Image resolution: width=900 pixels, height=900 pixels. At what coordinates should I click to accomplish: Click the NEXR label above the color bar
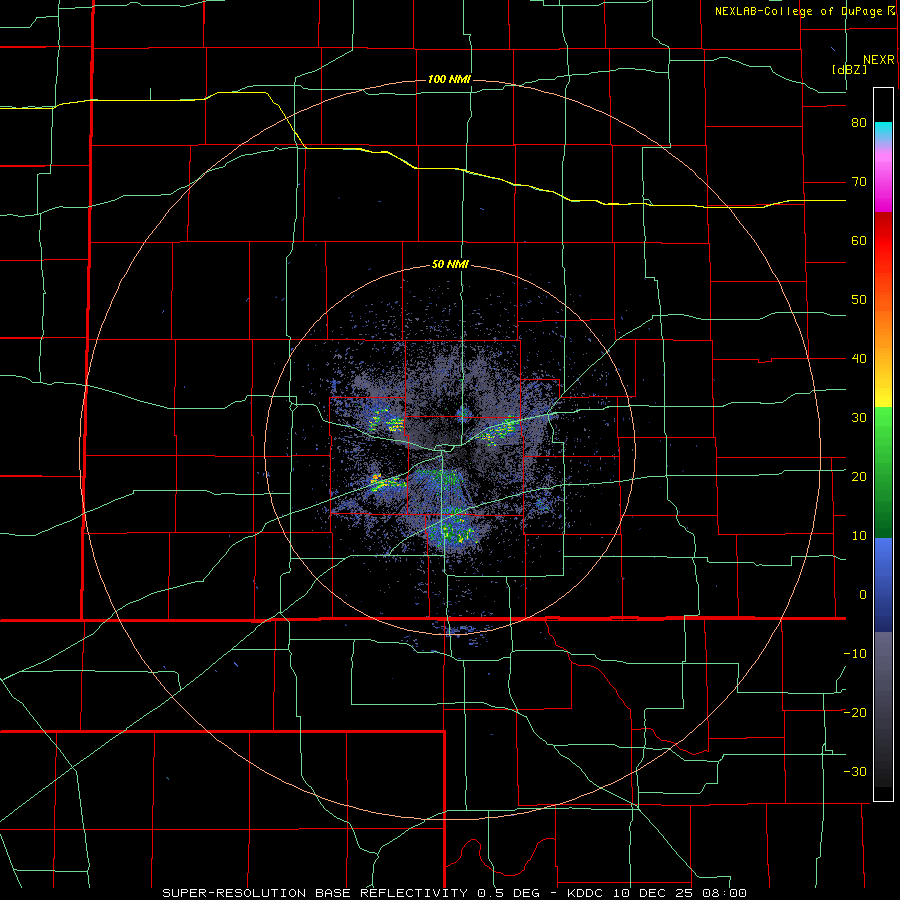coord(879,60)
